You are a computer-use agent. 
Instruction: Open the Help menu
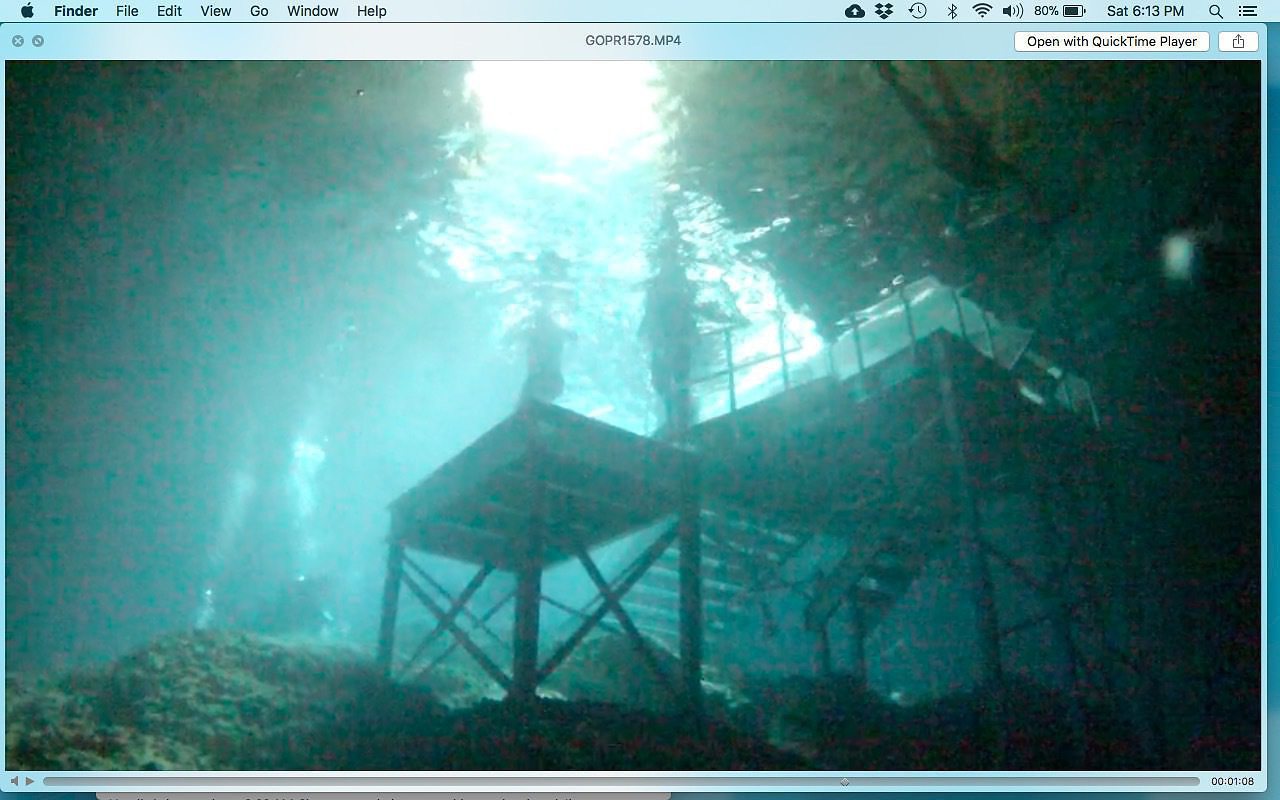click(372, 11)
